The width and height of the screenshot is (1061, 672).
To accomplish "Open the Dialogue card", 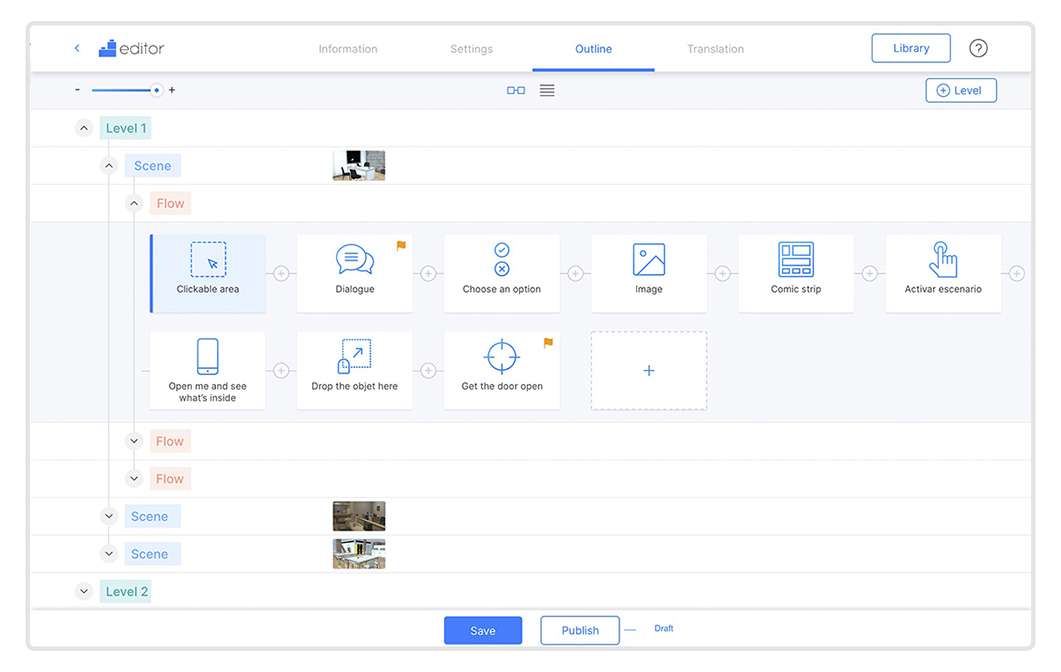I will tap(355, 273).
